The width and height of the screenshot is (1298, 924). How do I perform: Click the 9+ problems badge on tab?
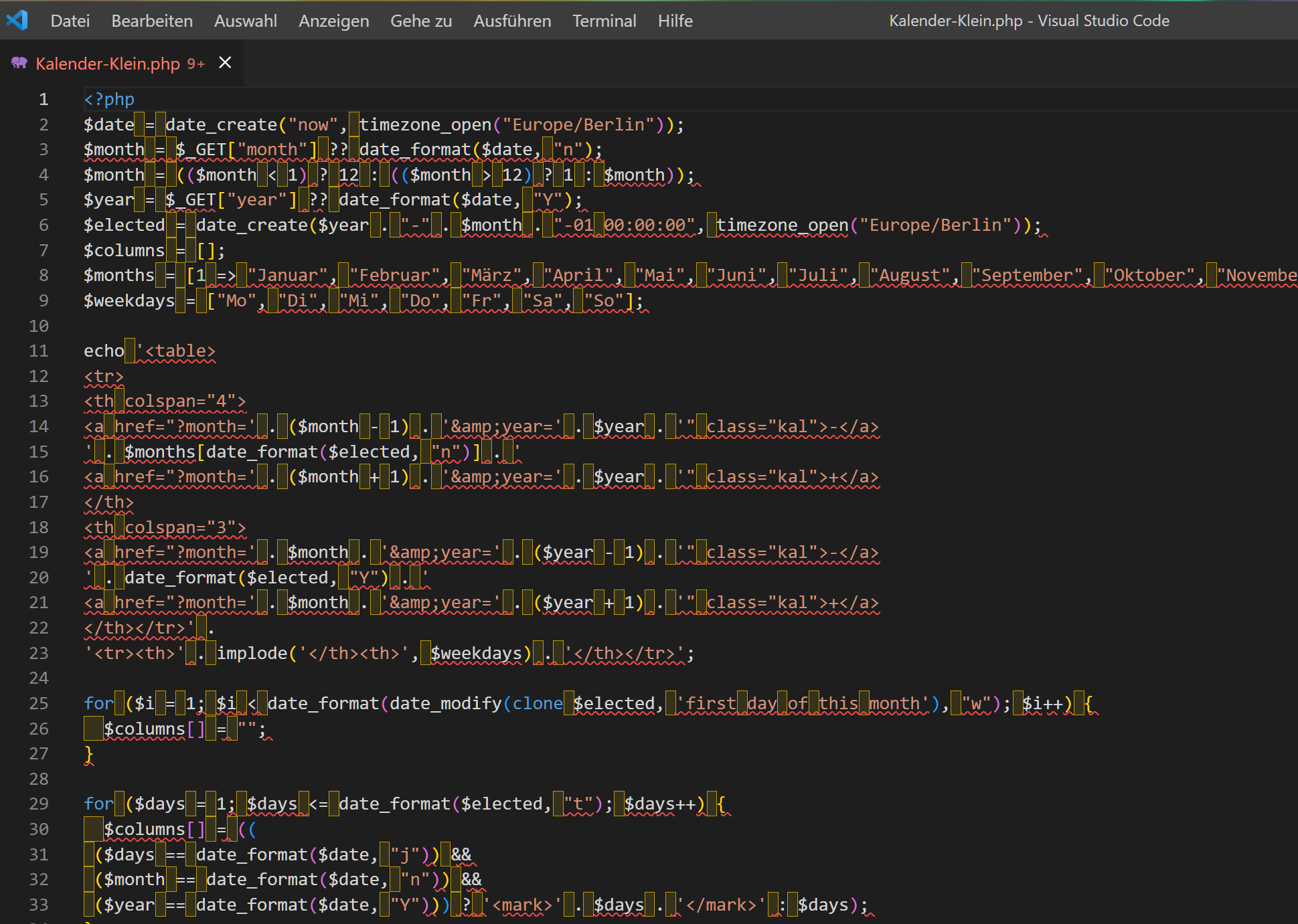195,64
